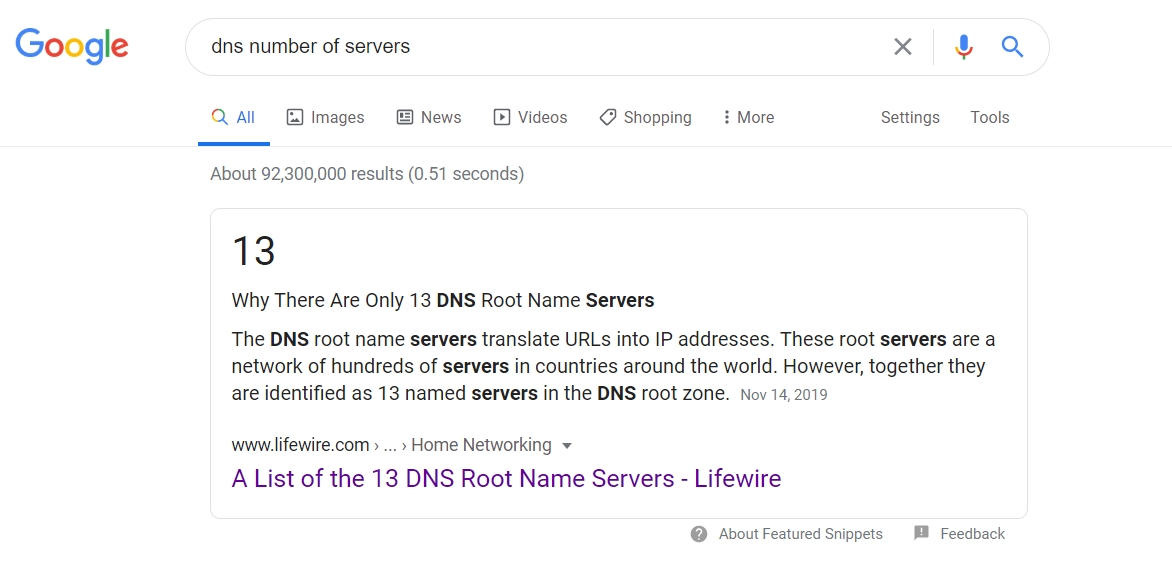1172x574 pixels.
Task: Click the Feedback speech bubble icon
Action: coord(922,533)
